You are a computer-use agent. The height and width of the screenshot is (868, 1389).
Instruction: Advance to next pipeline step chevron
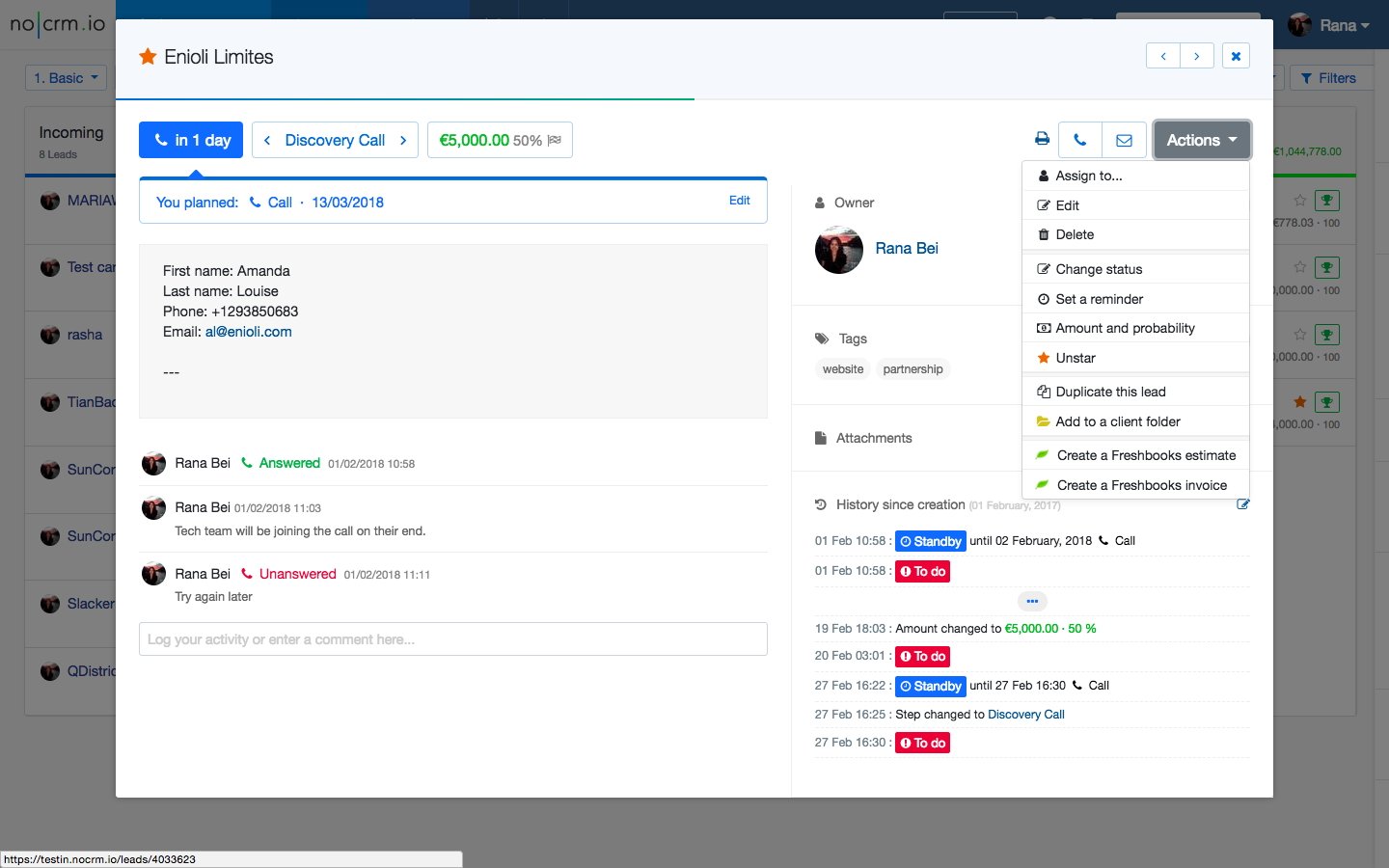403,140
